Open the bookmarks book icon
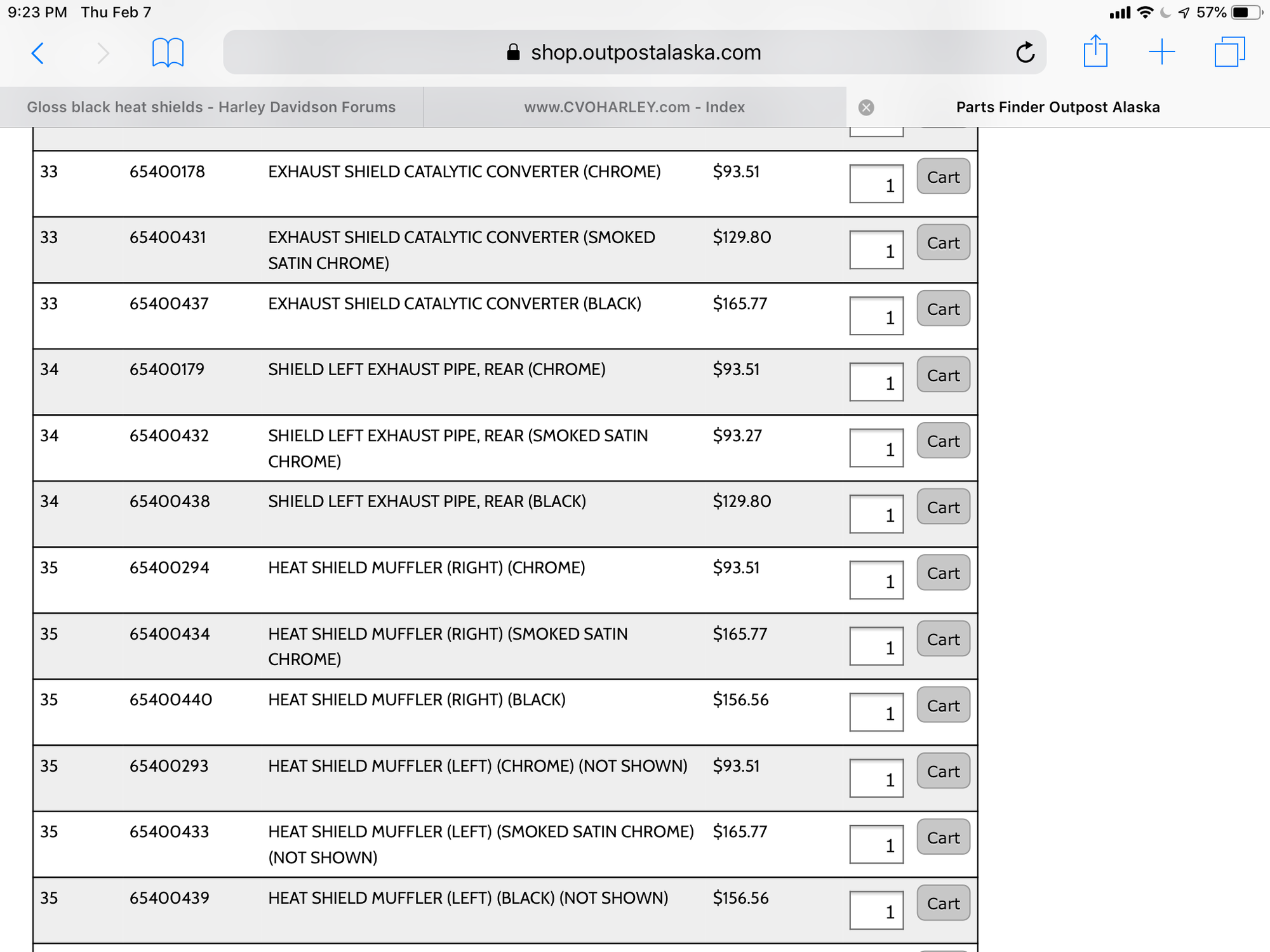The image size is (1270, 952). click(x=168, y=53)
